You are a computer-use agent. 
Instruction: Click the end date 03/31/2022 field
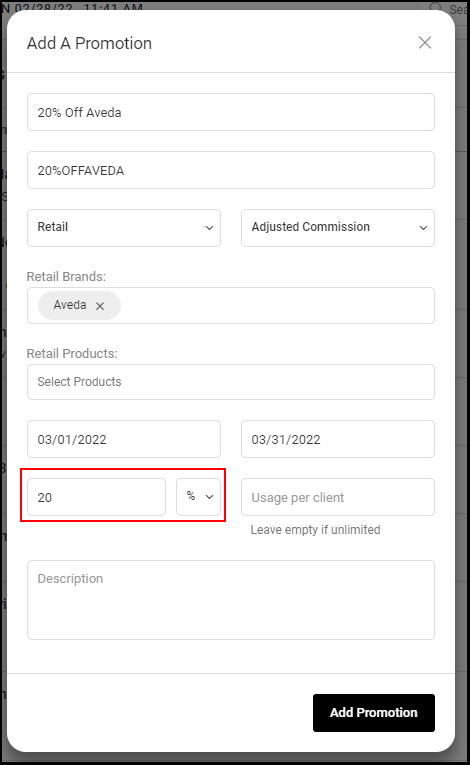coord(338,439)
